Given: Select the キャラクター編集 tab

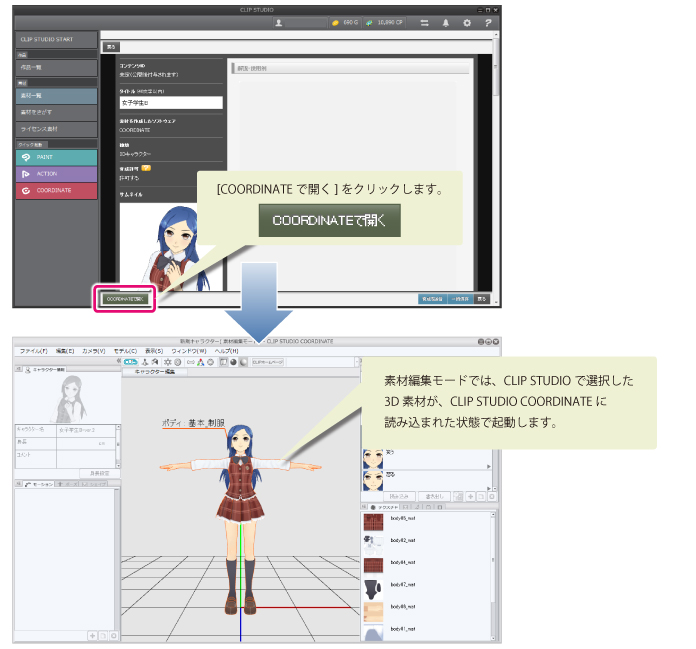Looking at the screenshot, I should (x=155, y=372).
